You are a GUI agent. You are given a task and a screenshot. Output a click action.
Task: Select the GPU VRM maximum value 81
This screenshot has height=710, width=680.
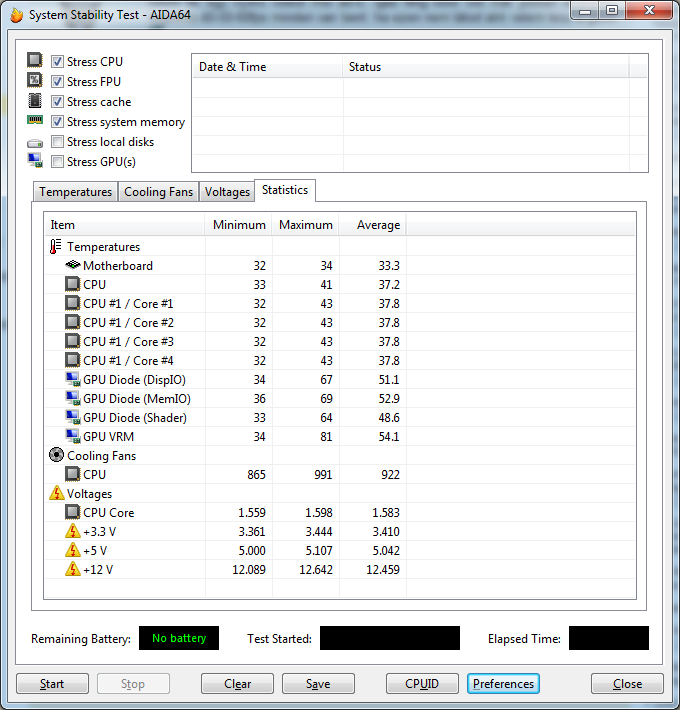[326, 437]
